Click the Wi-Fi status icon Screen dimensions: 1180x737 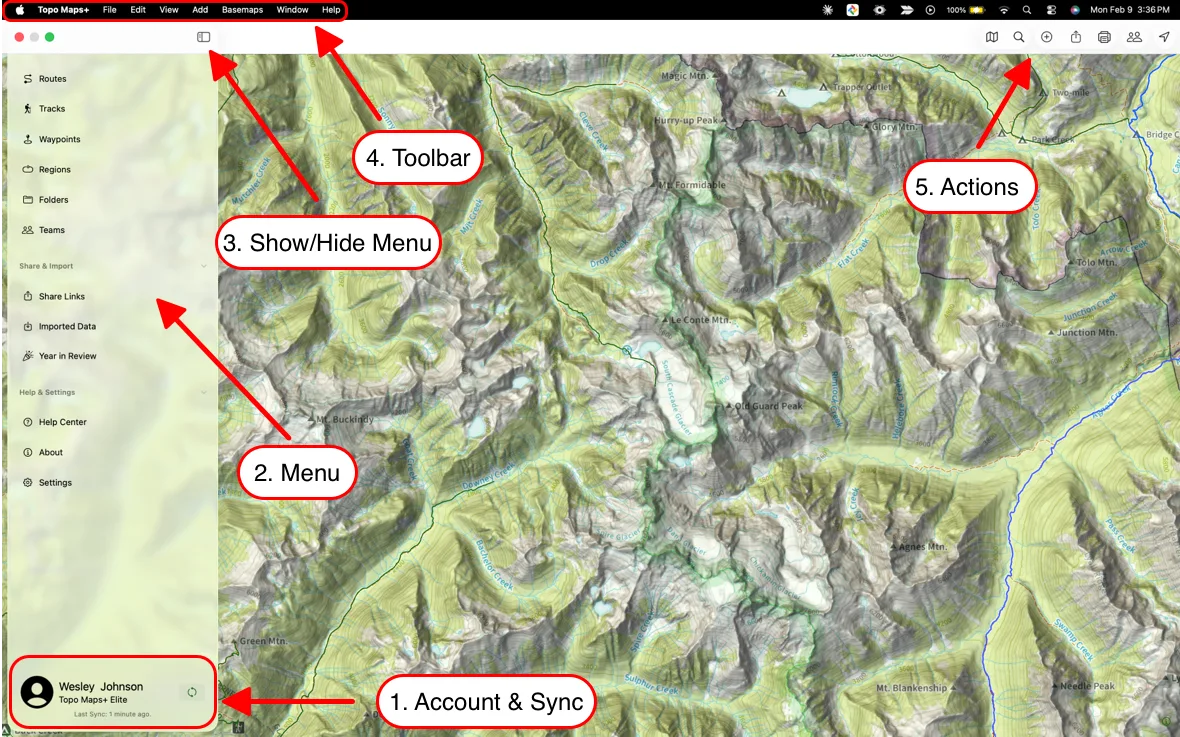coord(1003,10)
